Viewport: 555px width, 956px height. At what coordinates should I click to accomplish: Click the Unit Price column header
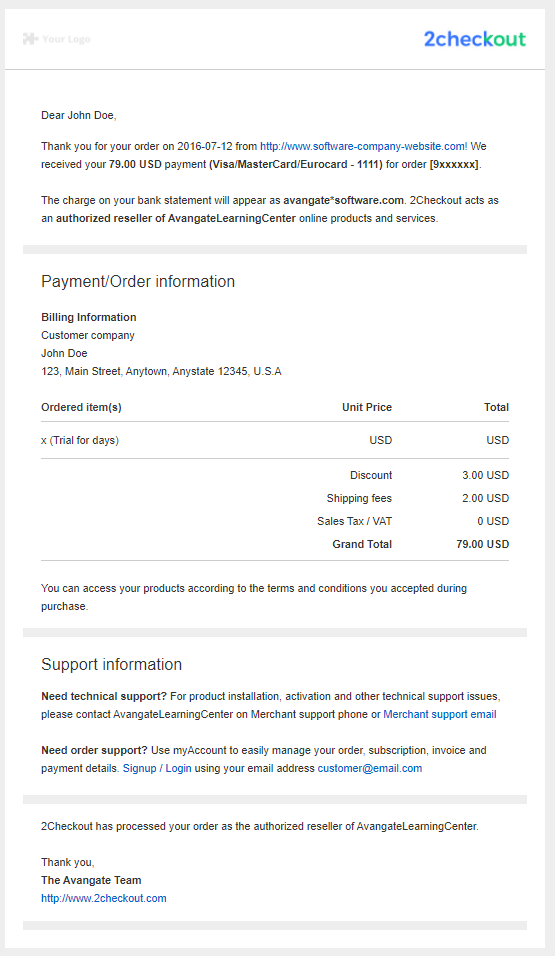[367, 407]
